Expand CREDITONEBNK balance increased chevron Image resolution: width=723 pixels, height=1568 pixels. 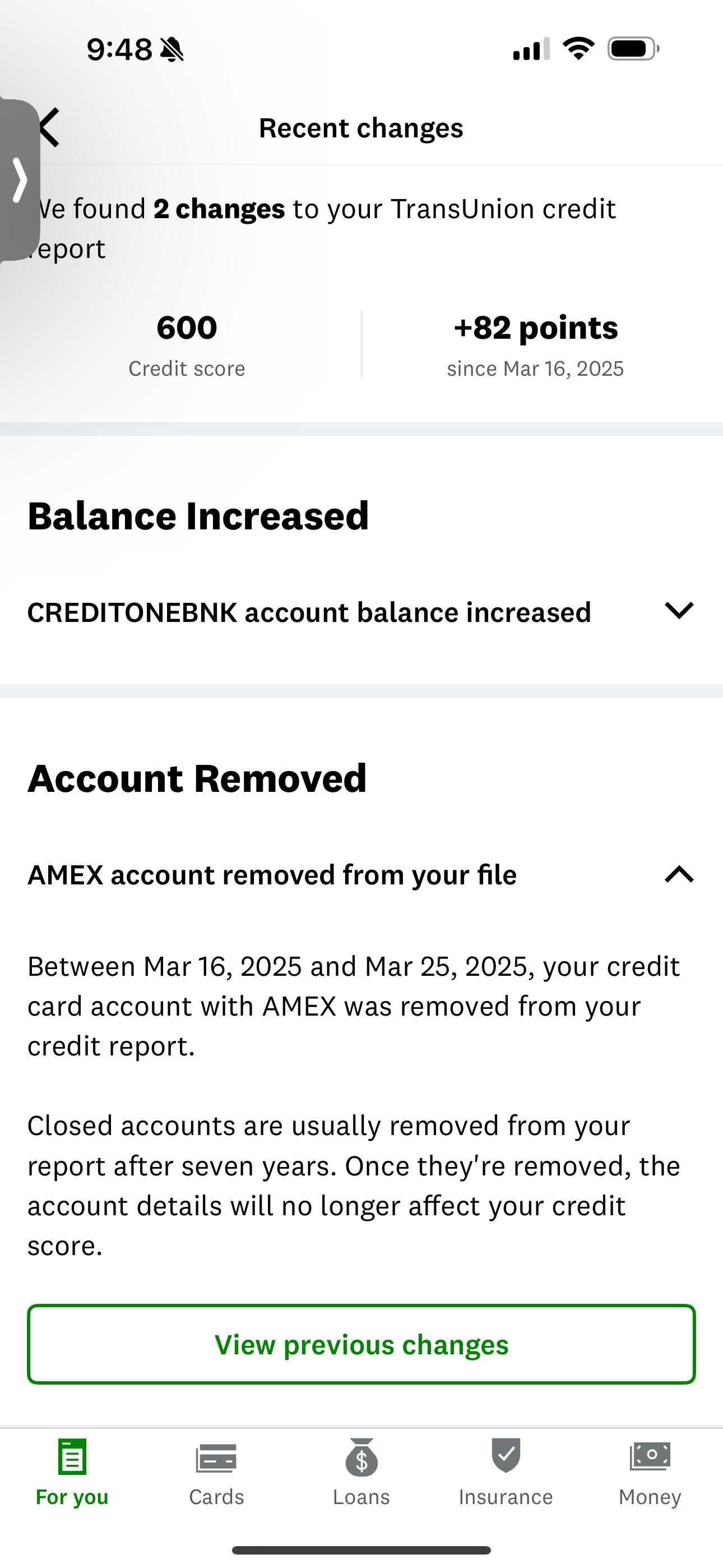tap(679, 611)
